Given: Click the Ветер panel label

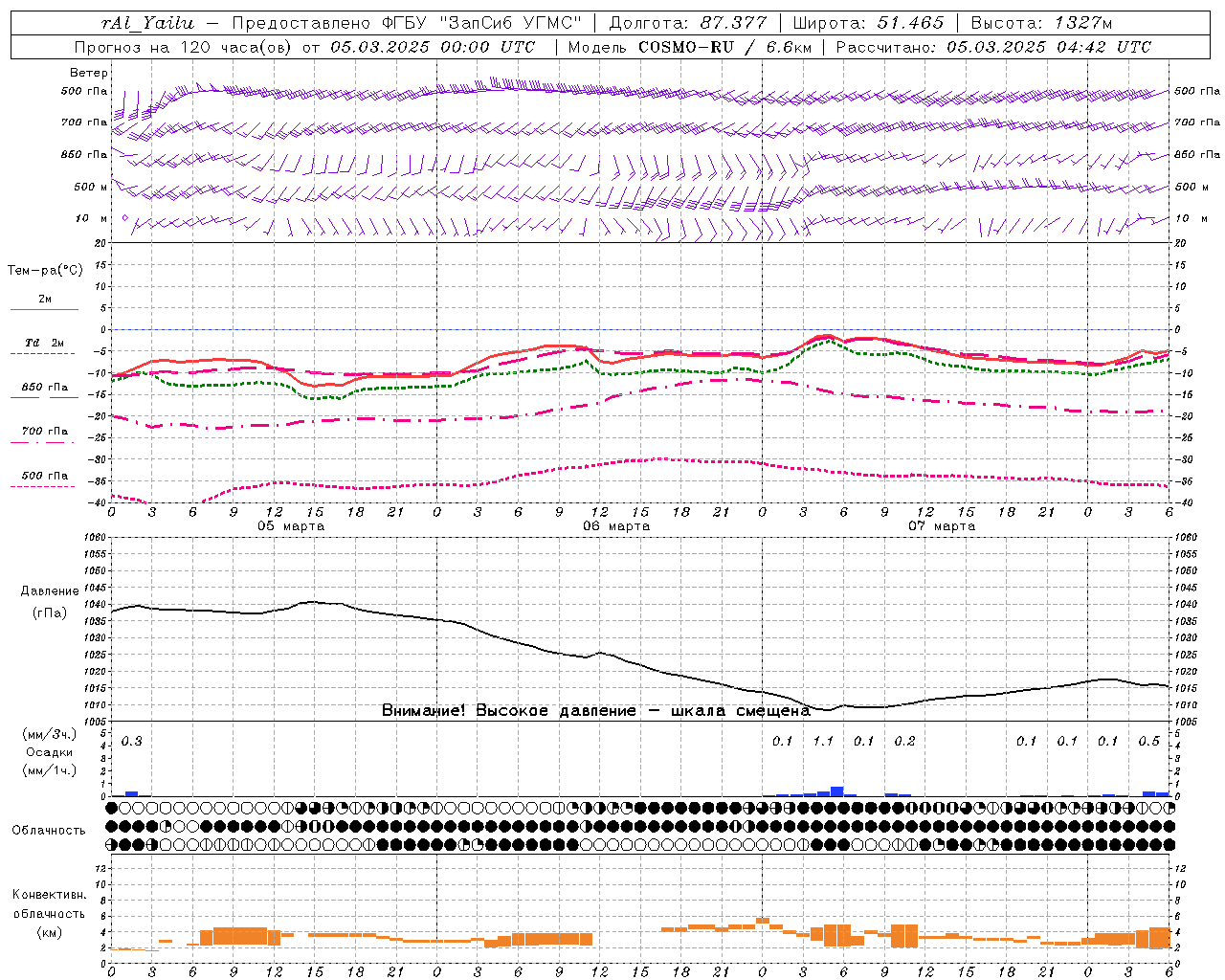Looking at the screenshot, I should coord(89,73).
